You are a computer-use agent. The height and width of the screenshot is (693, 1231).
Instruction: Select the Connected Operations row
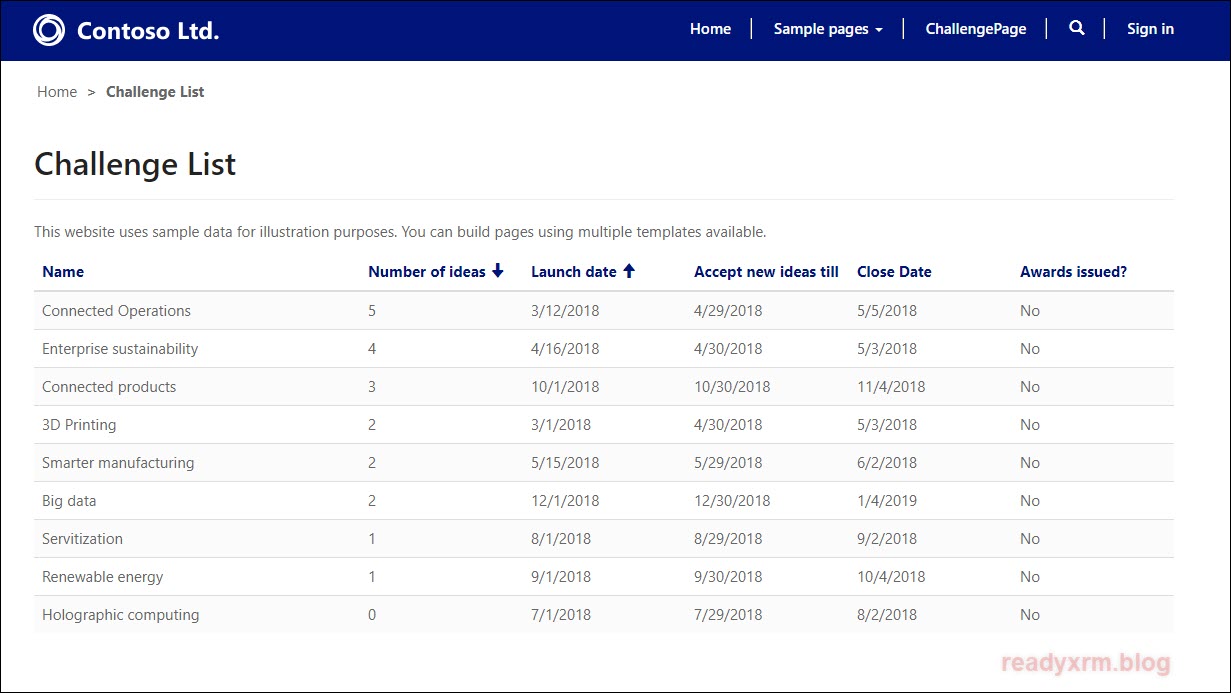(x=116, y=311)
